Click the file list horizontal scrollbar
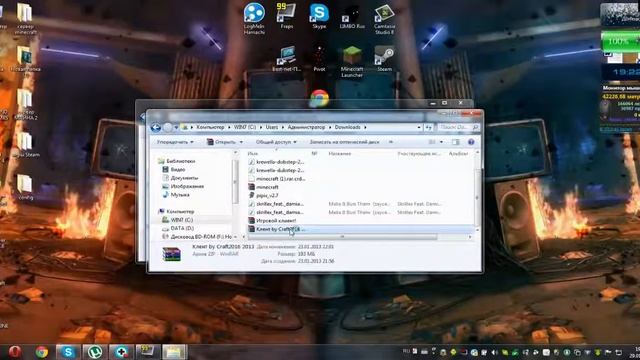This screenshot has width=640, height=360. 343,237
